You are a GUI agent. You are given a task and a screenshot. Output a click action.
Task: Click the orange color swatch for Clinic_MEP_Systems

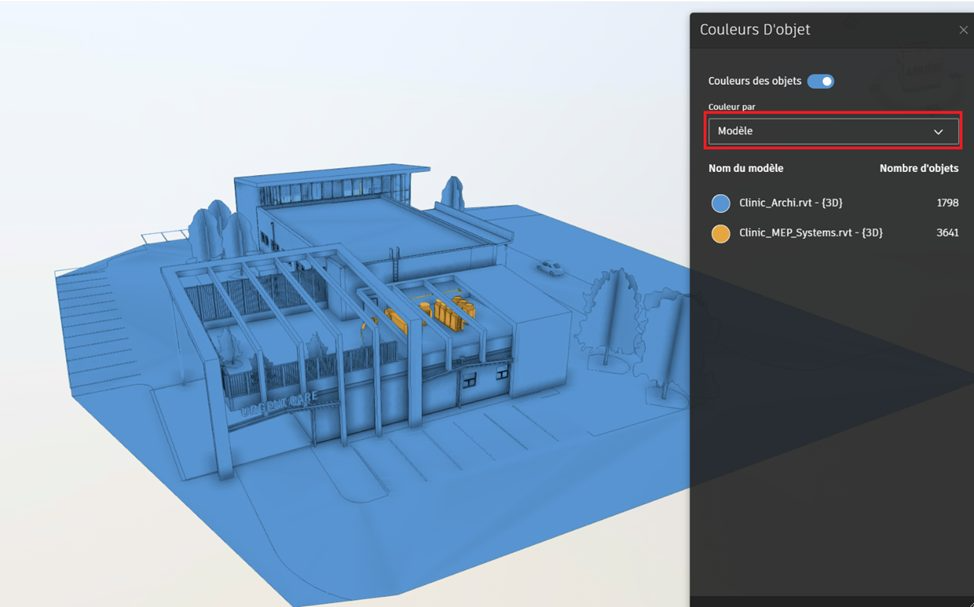click(720, 233)
